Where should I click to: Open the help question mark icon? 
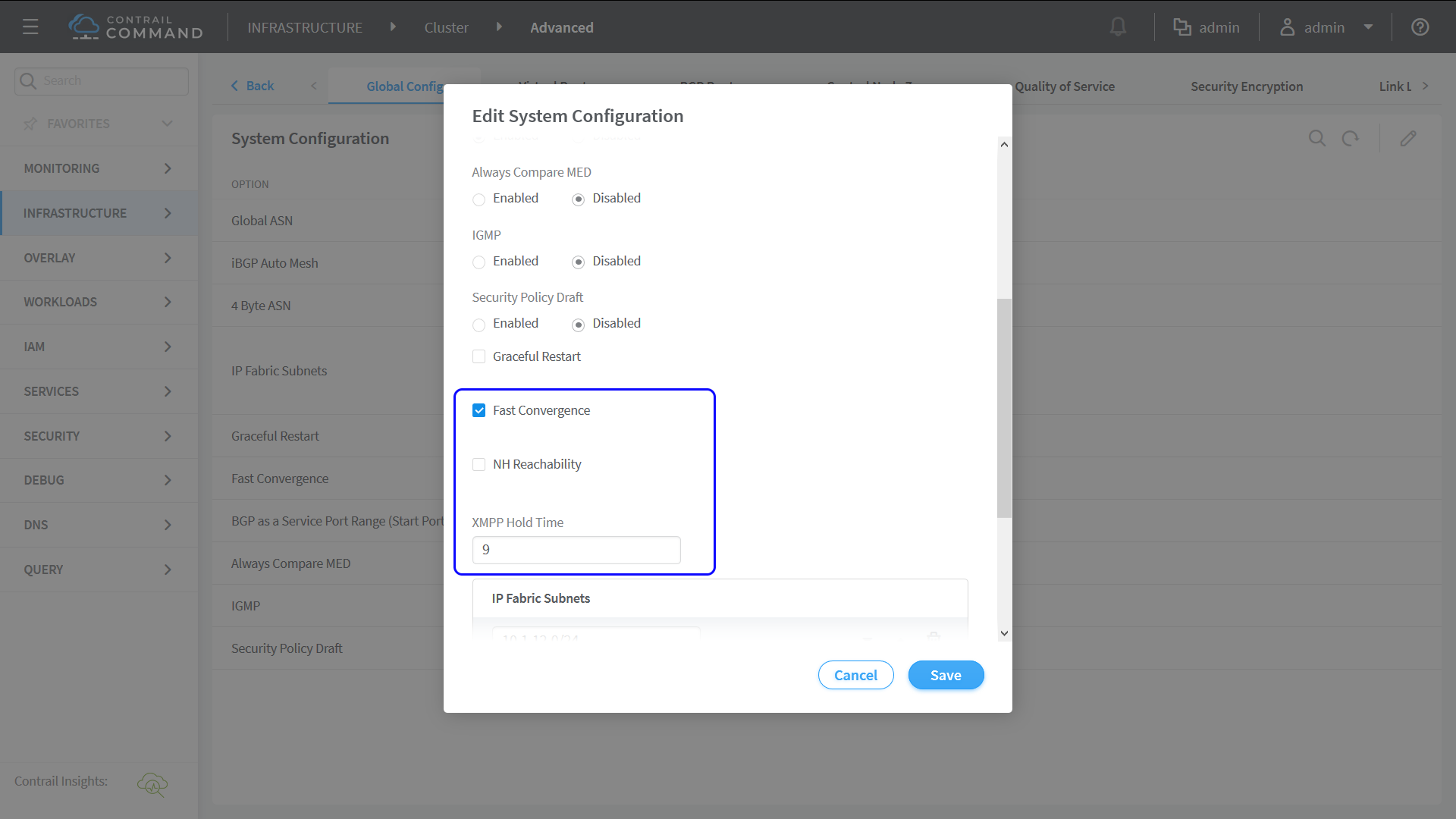tap(1420, 27)
